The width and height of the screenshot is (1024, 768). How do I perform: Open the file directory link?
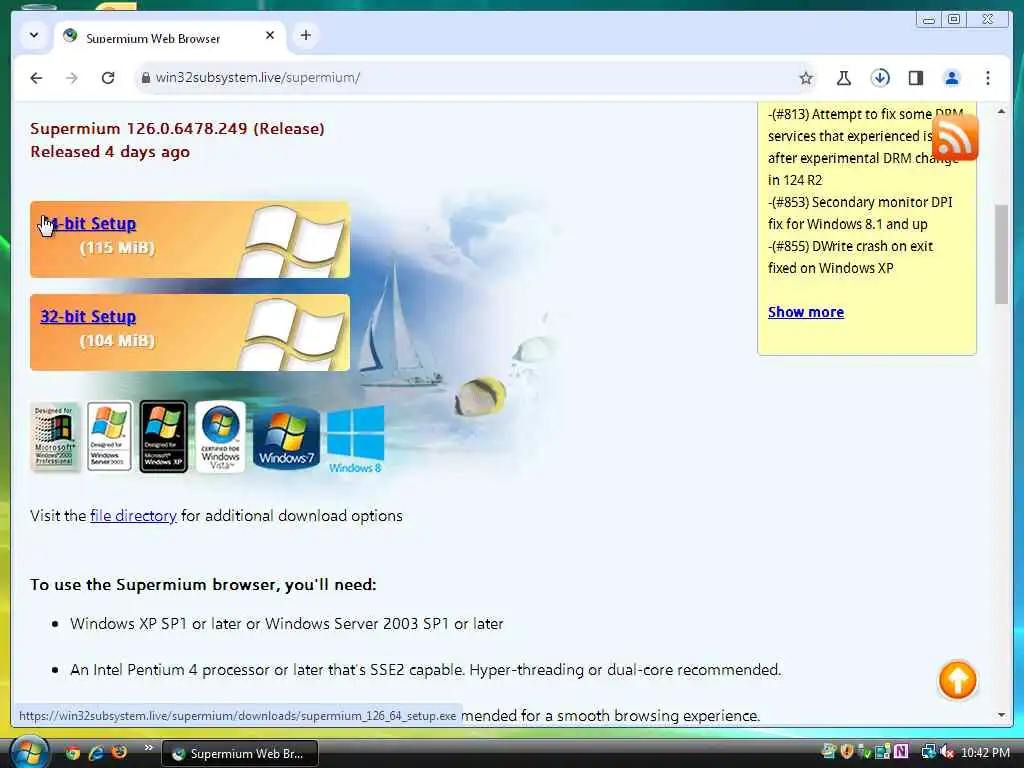click(x=133, y=516)
